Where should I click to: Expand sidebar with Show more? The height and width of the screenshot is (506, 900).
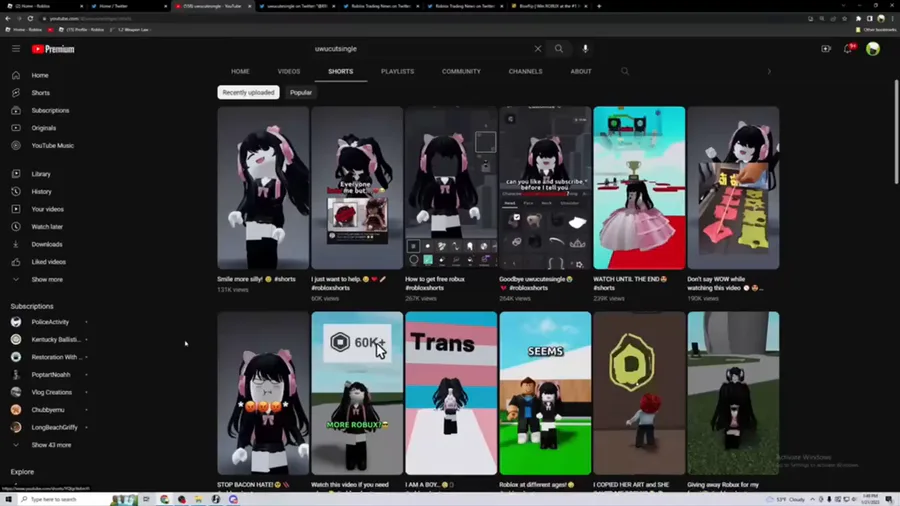47,280
